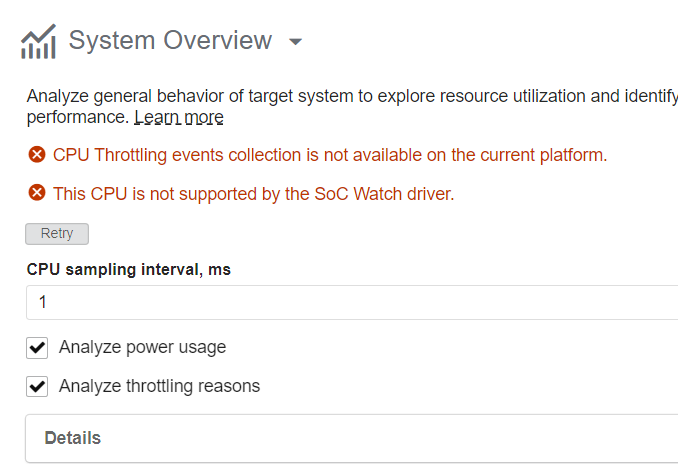
Task: Uncheck the Analyze power usage checkbox
Action: coord(38,348)
